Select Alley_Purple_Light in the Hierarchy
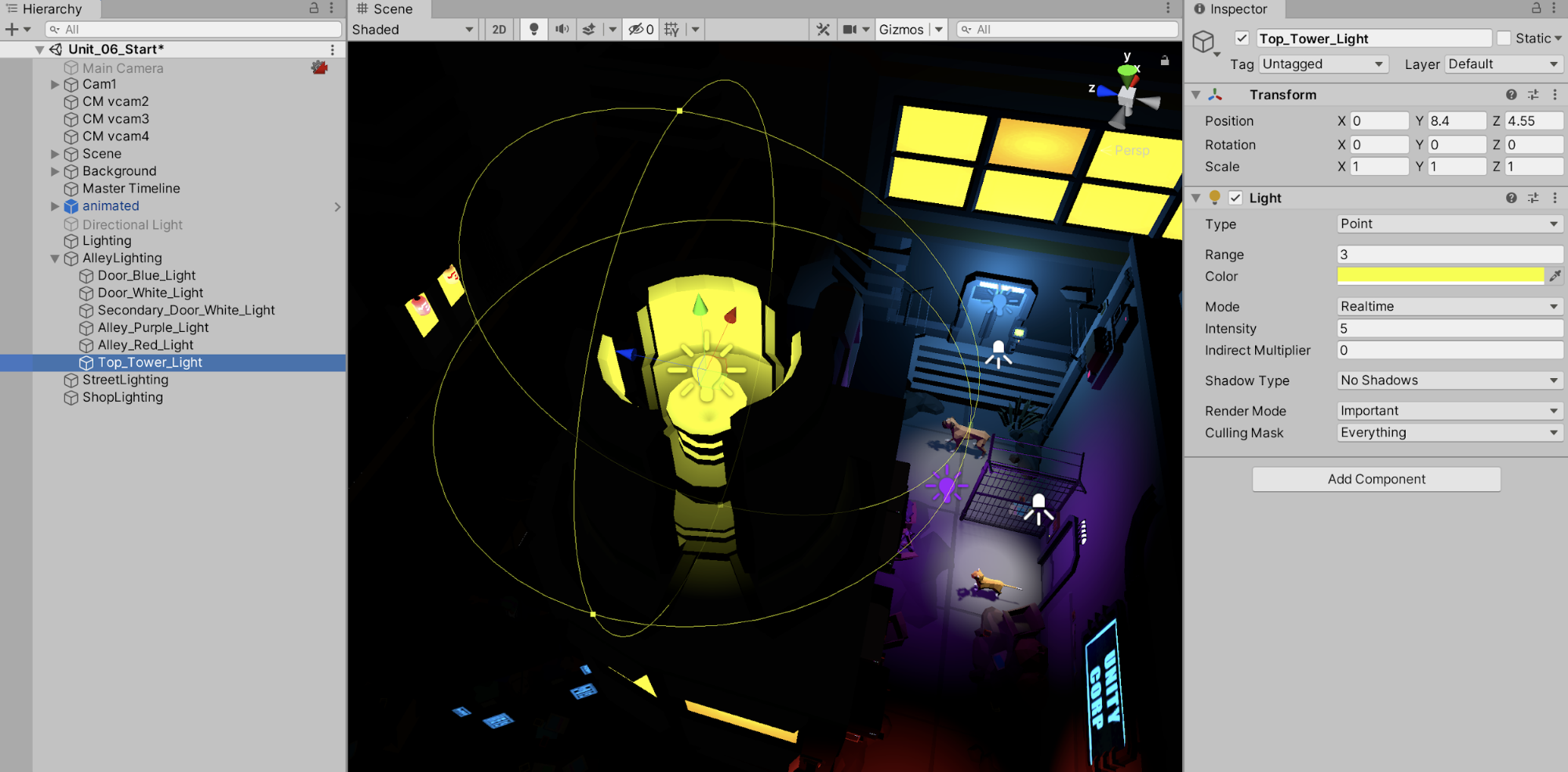The width and height of the screenshot is (1568, 772). coord(153,328)
